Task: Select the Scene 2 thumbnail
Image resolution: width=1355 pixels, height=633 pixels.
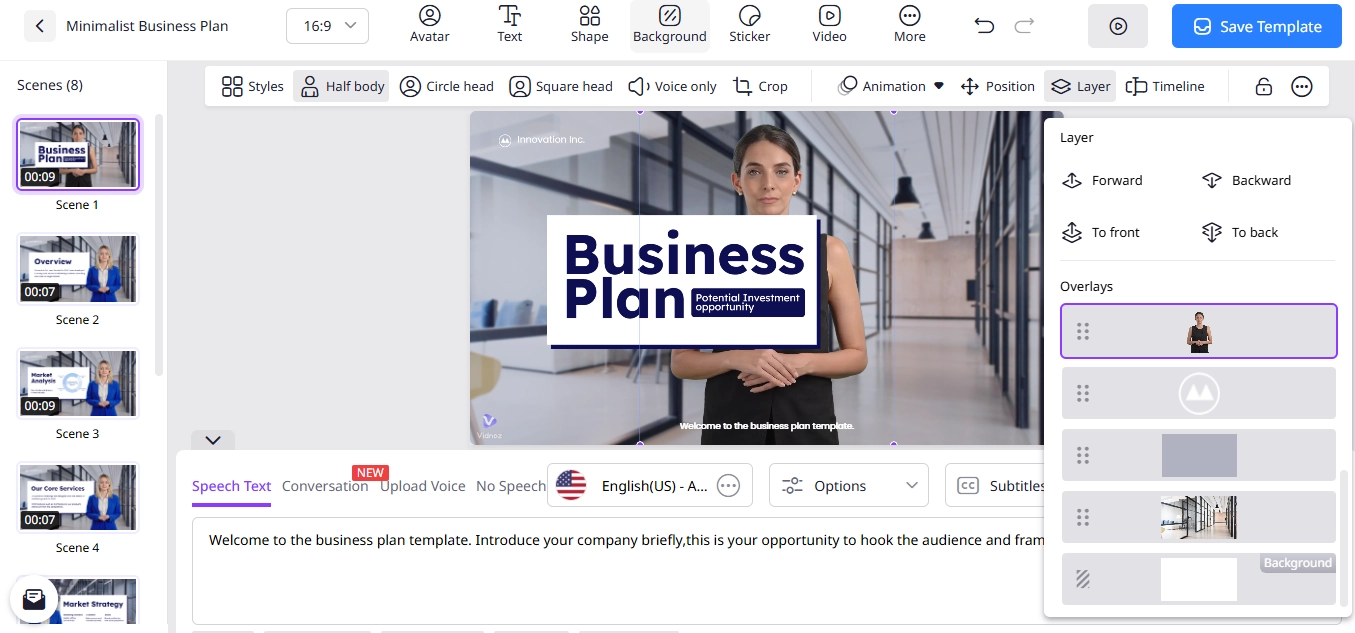Action: click(77, 269)
